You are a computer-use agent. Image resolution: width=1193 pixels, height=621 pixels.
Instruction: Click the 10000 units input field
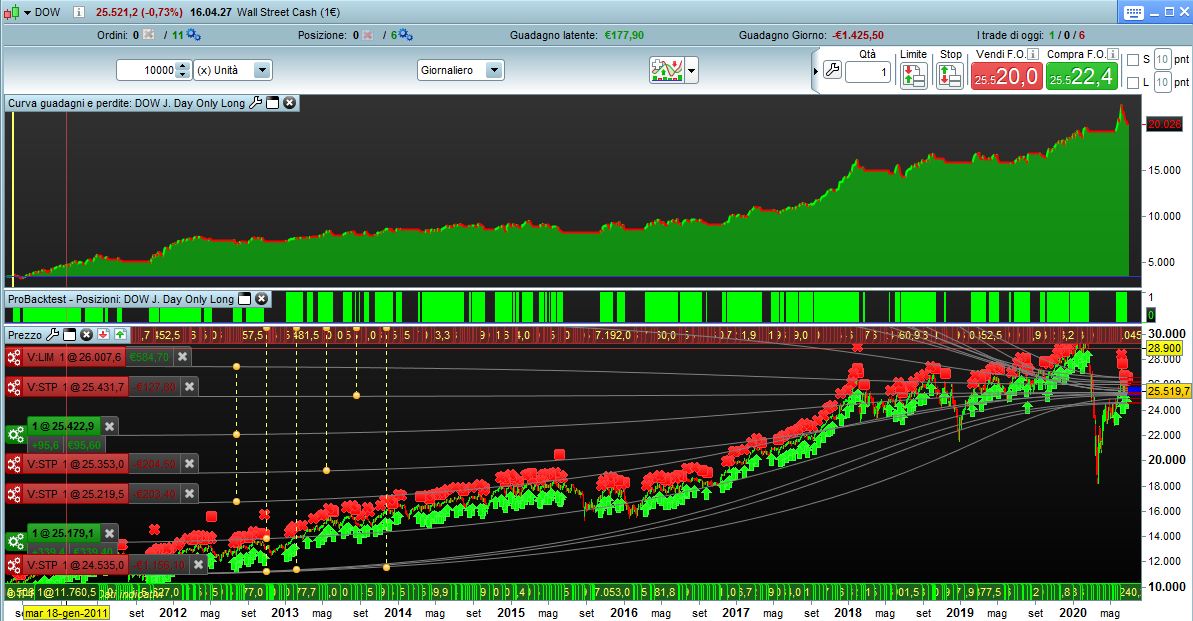(146, 70)
